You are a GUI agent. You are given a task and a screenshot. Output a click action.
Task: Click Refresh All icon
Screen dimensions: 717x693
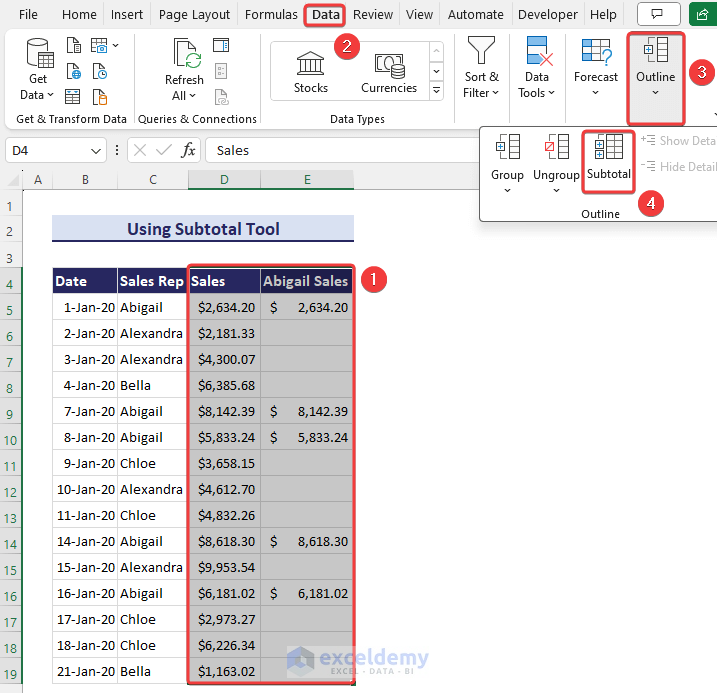(x=185, y=69)
